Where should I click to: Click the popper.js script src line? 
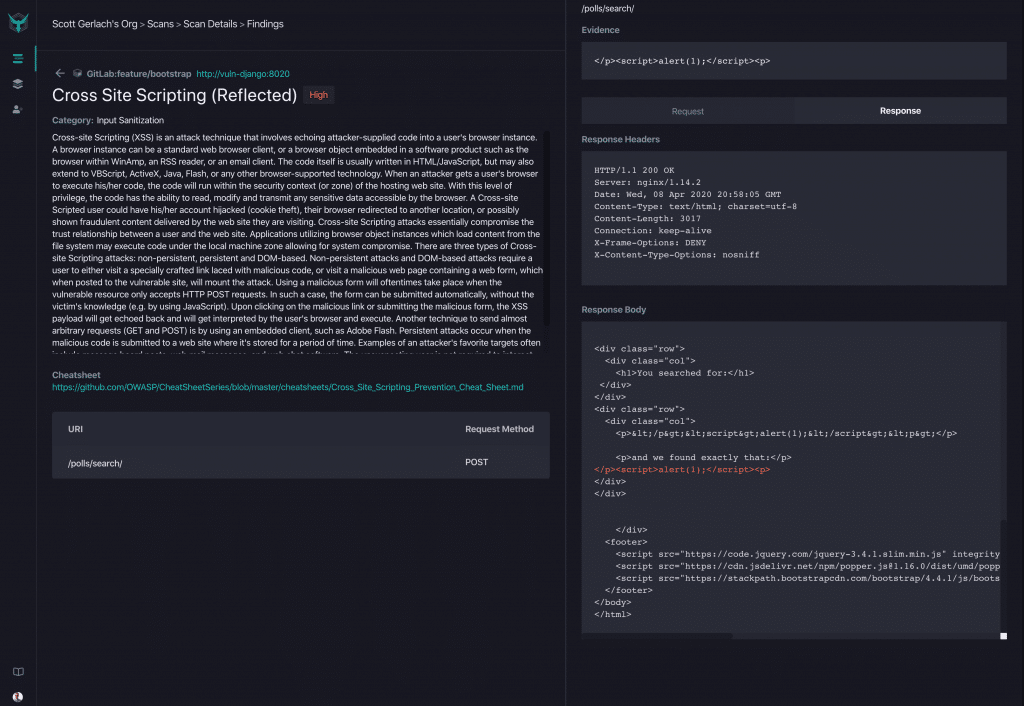click(x=807, y=566)
